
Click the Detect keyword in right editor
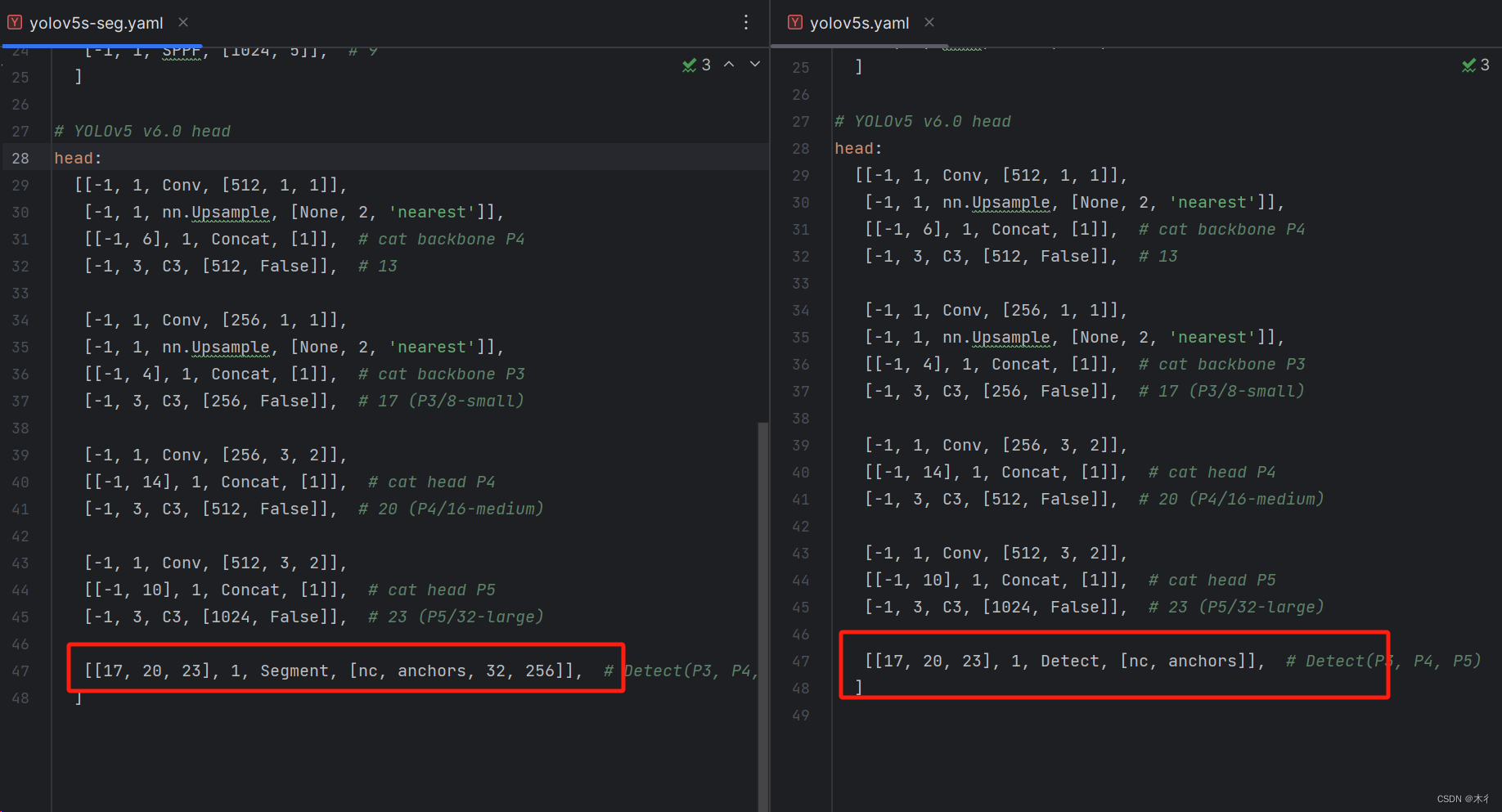1069,661
